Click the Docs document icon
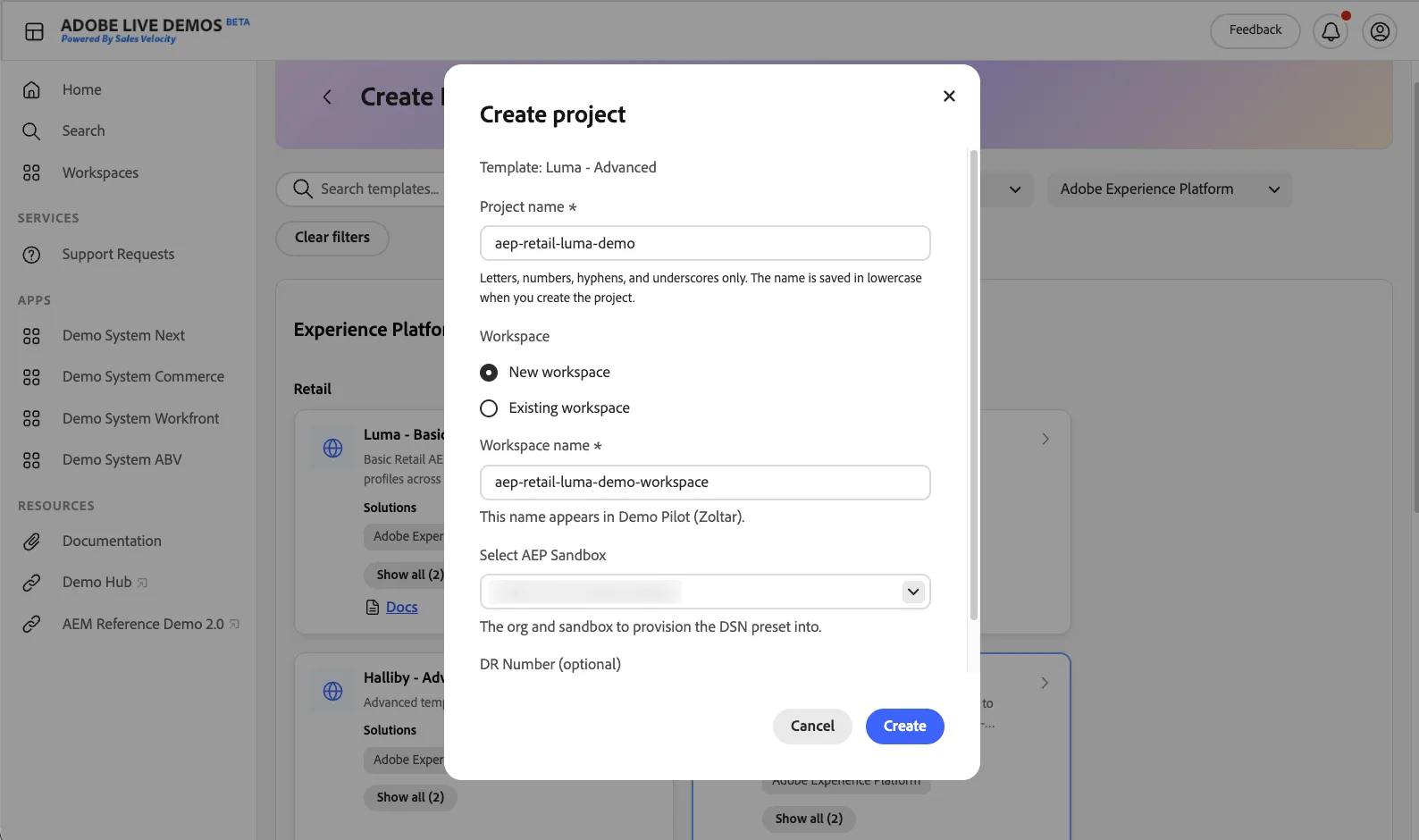This screenshot has width=1419, height=840. pyautogui.click(x=373, y=608)
